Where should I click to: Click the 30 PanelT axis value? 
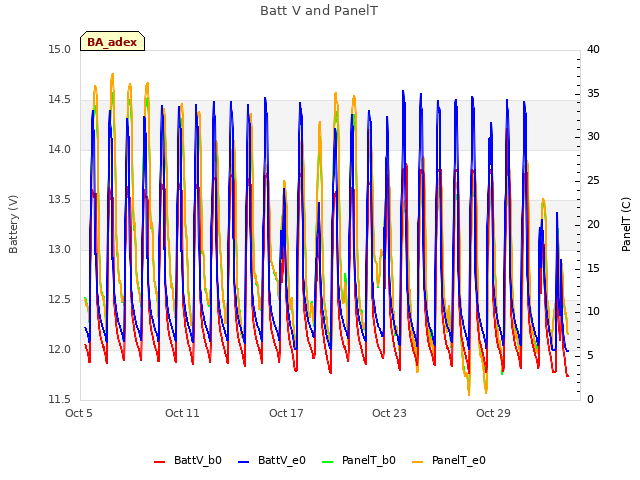tap(593, 136)
